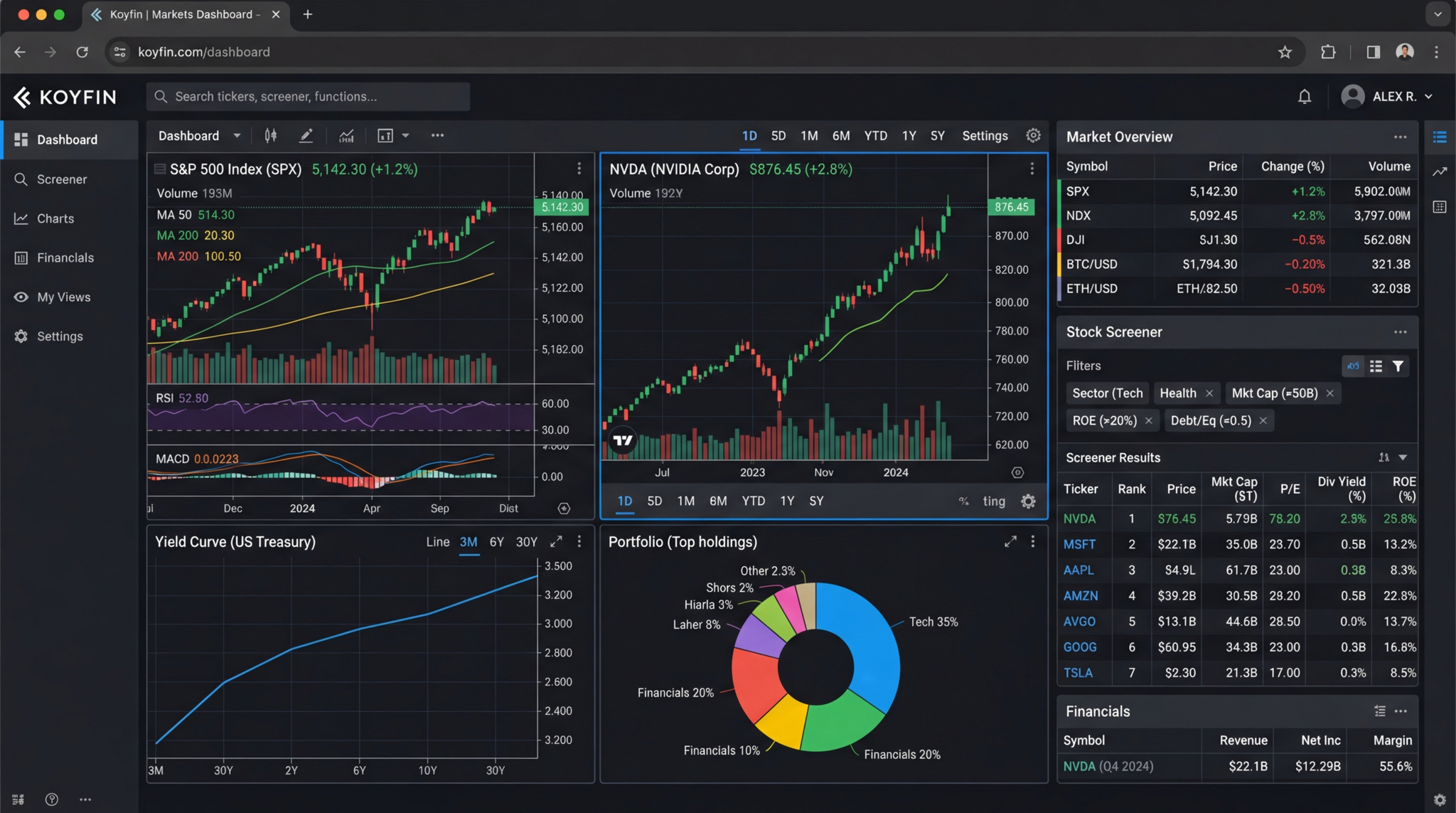Open dashboard settings with the gear icon

(x=1033, y=135)
